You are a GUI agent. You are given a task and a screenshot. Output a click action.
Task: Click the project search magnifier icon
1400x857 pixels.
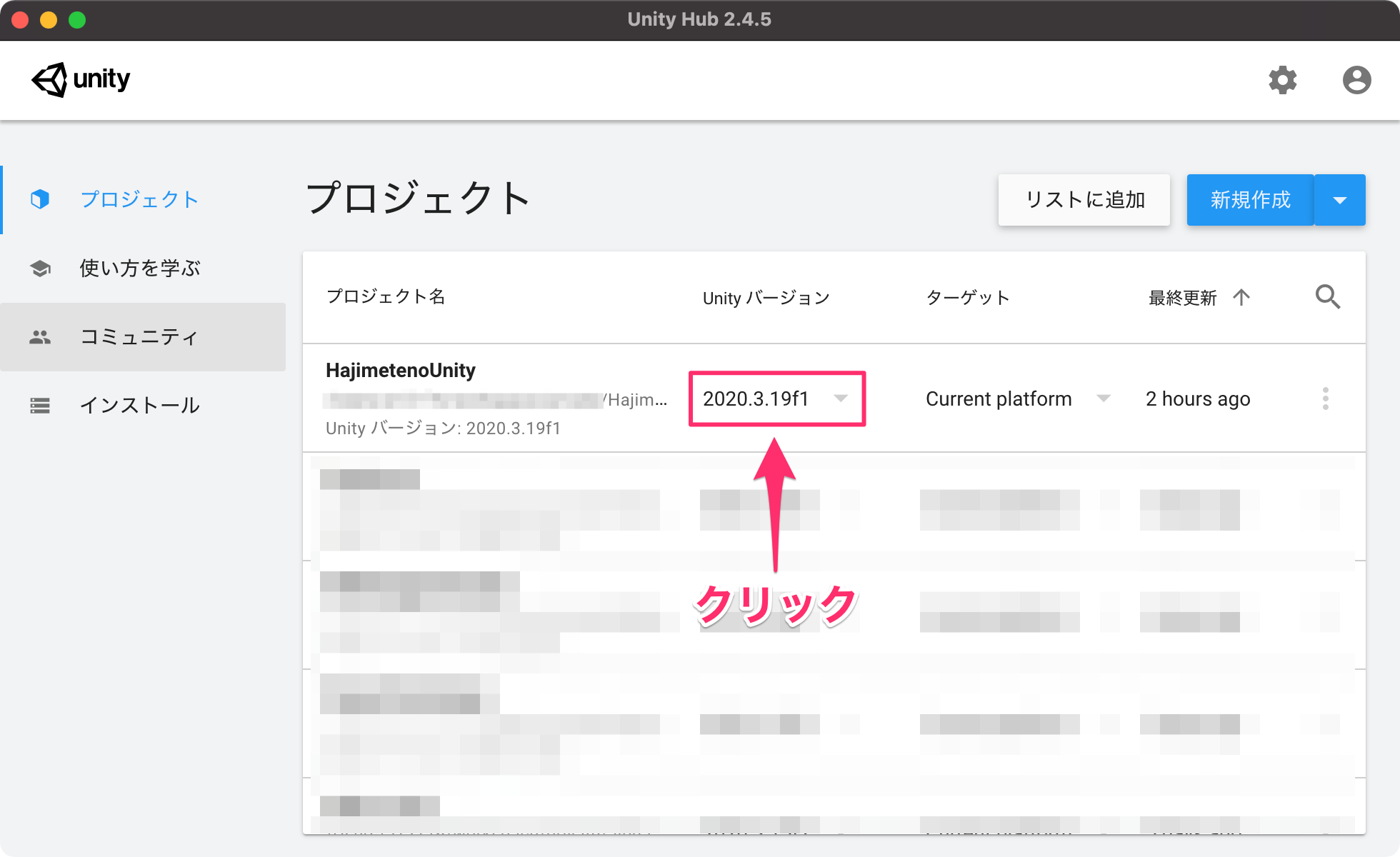[1328, 296]
